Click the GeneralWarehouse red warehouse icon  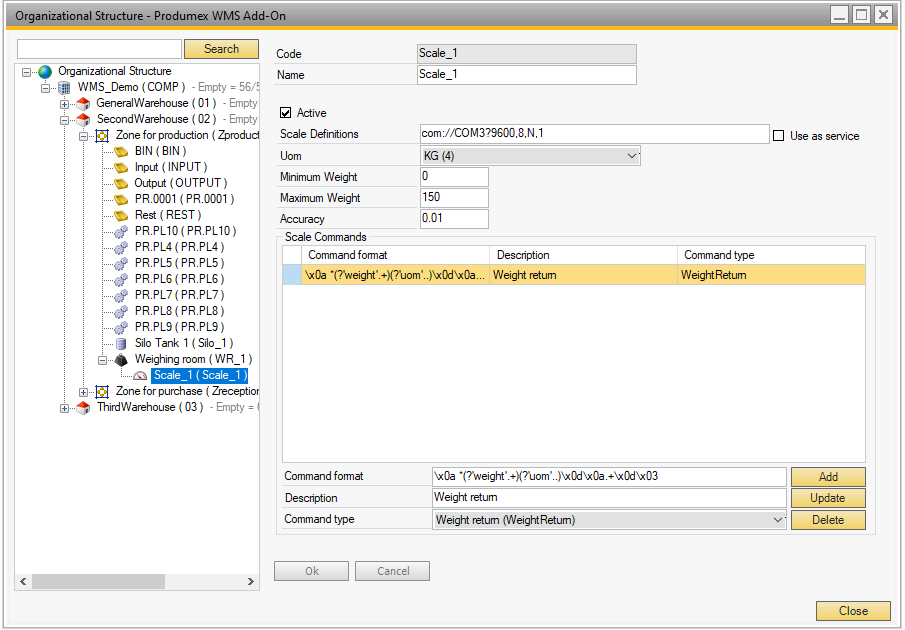(83, 104)
